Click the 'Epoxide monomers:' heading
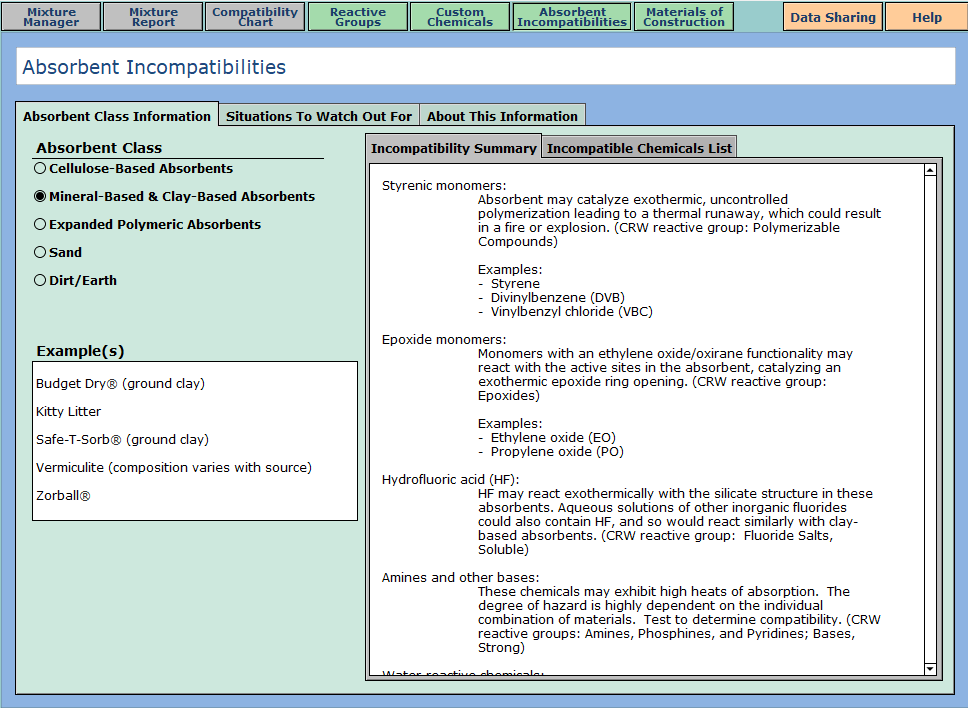Screen dimensions: 968x708 444,339
